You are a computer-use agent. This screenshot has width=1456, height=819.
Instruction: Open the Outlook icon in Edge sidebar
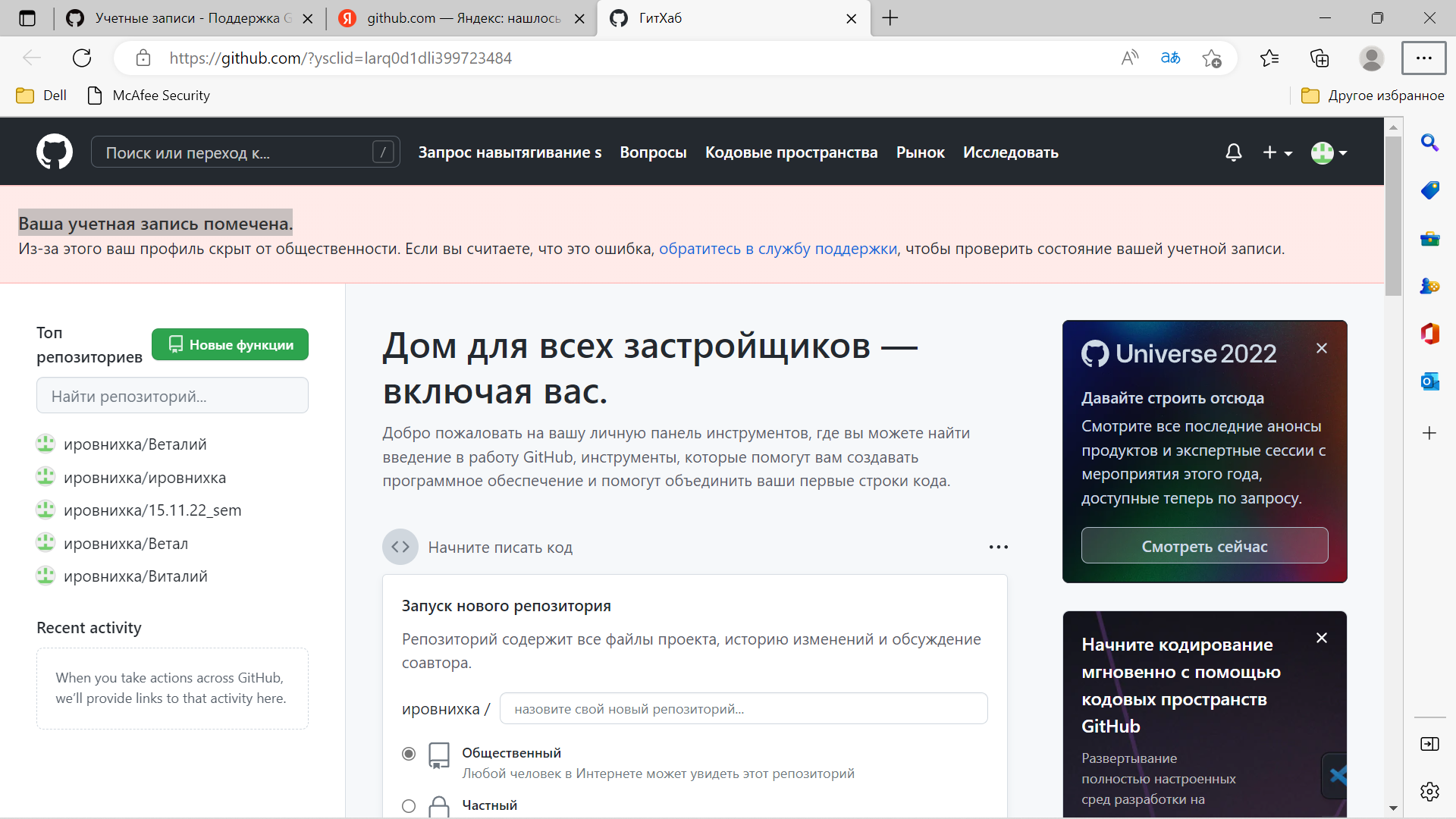tap(1429, 381)
